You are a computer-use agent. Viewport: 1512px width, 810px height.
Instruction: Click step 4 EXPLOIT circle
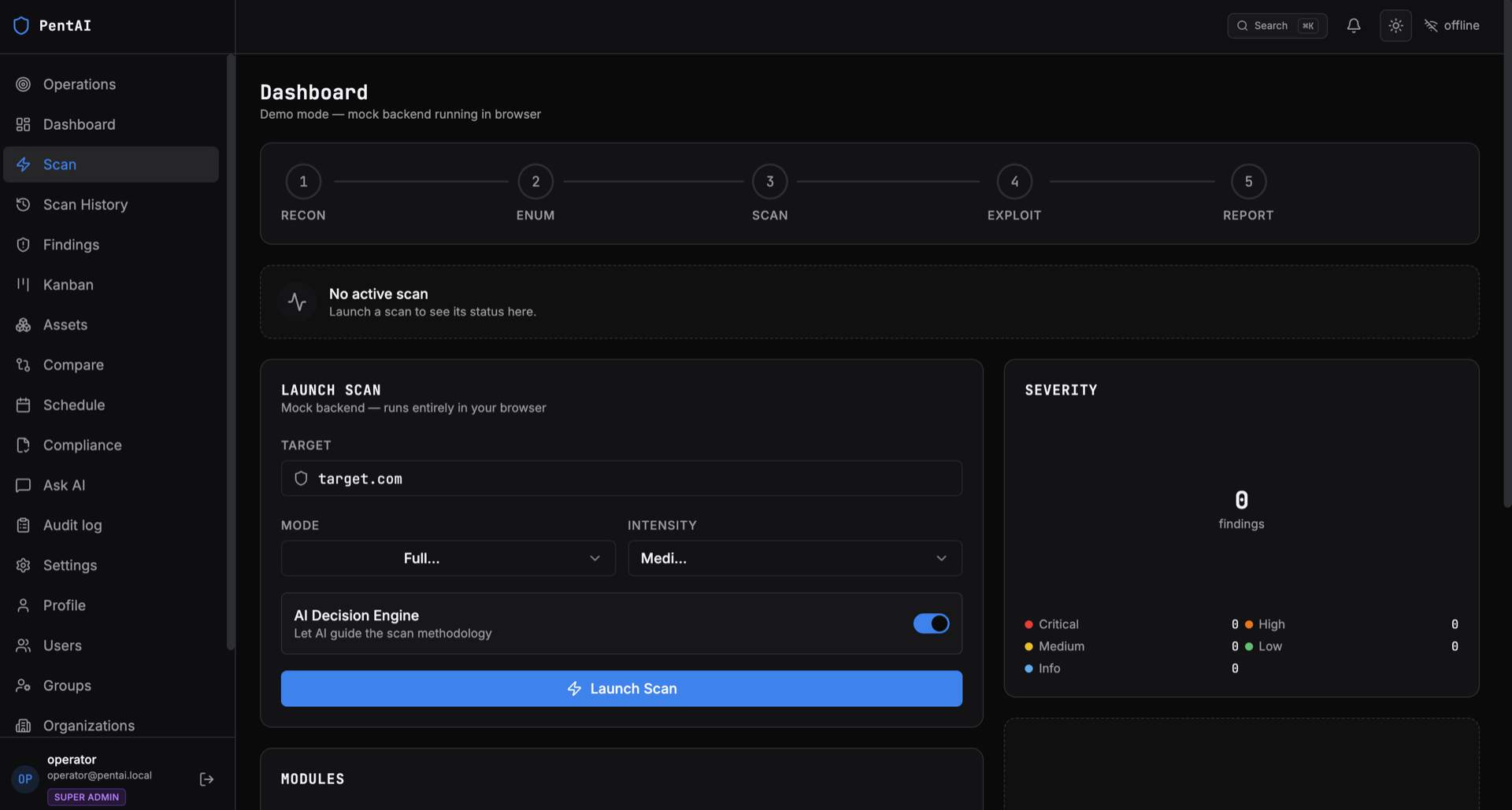tap(1014, 182)
